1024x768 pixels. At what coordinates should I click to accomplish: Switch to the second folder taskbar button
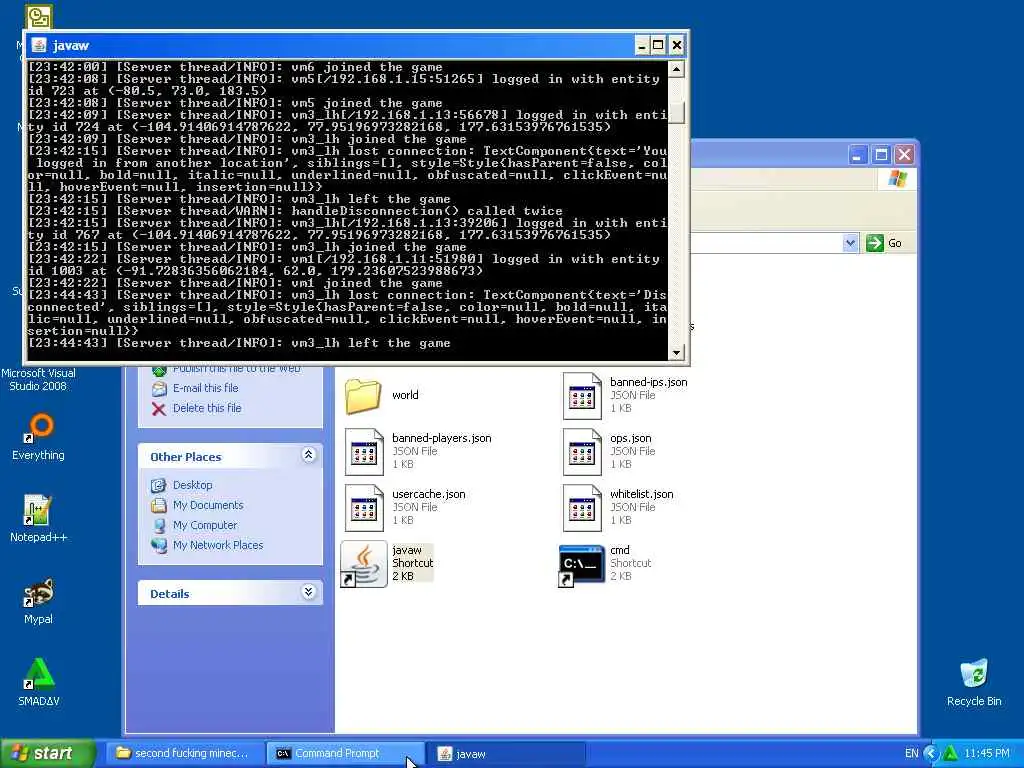tap(185, 754)
